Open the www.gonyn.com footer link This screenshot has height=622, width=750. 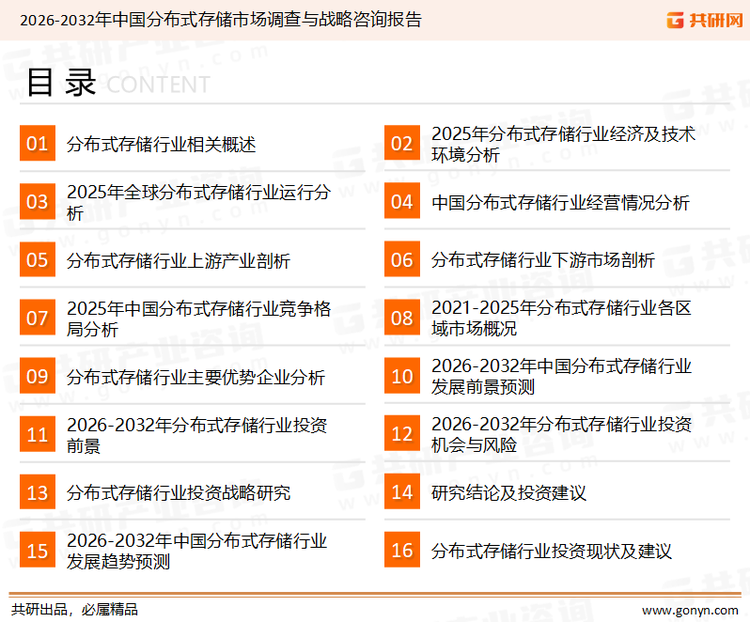click(x=690, y=611)
